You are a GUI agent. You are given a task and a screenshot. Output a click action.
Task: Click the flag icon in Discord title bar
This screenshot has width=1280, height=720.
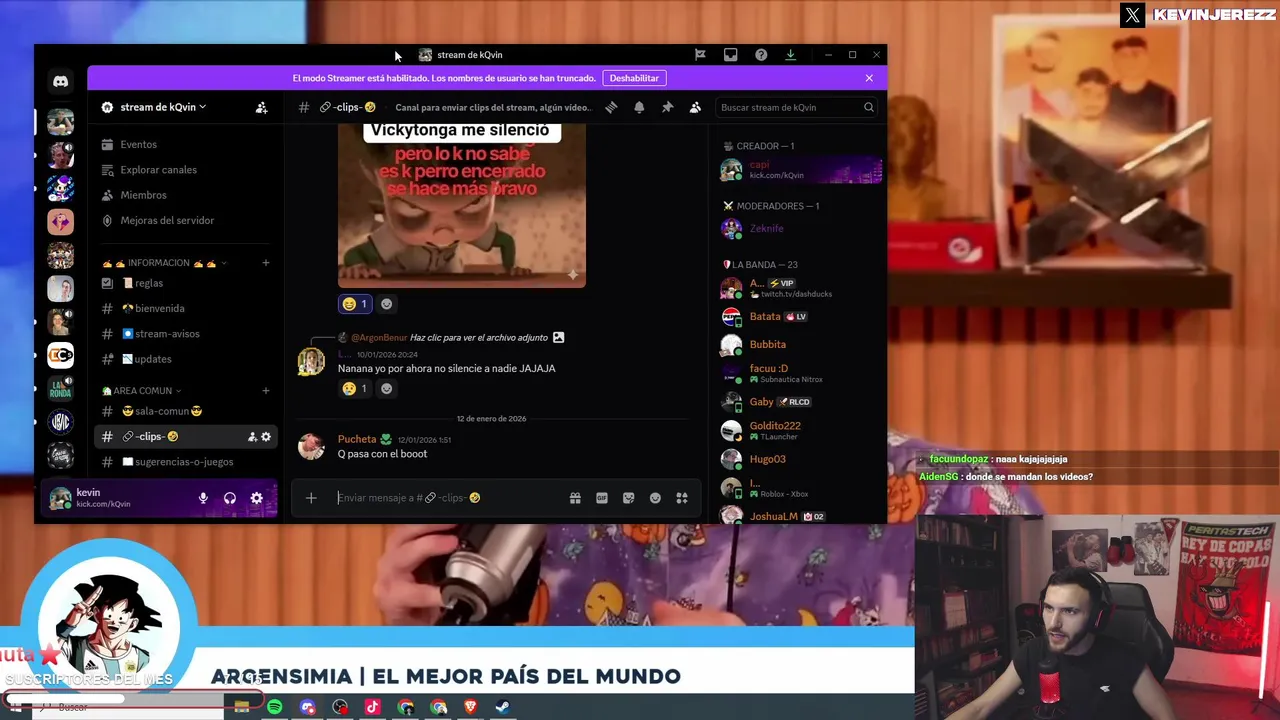coord(700,55)
